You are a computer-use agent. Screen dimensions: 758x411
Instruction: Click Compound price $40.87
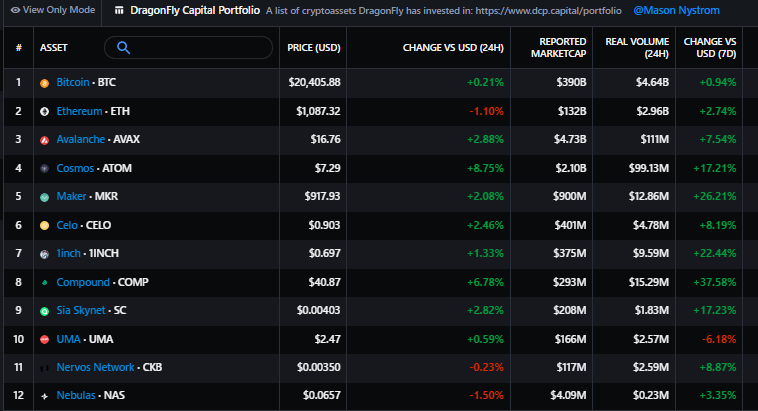click(x=324, y=282)
